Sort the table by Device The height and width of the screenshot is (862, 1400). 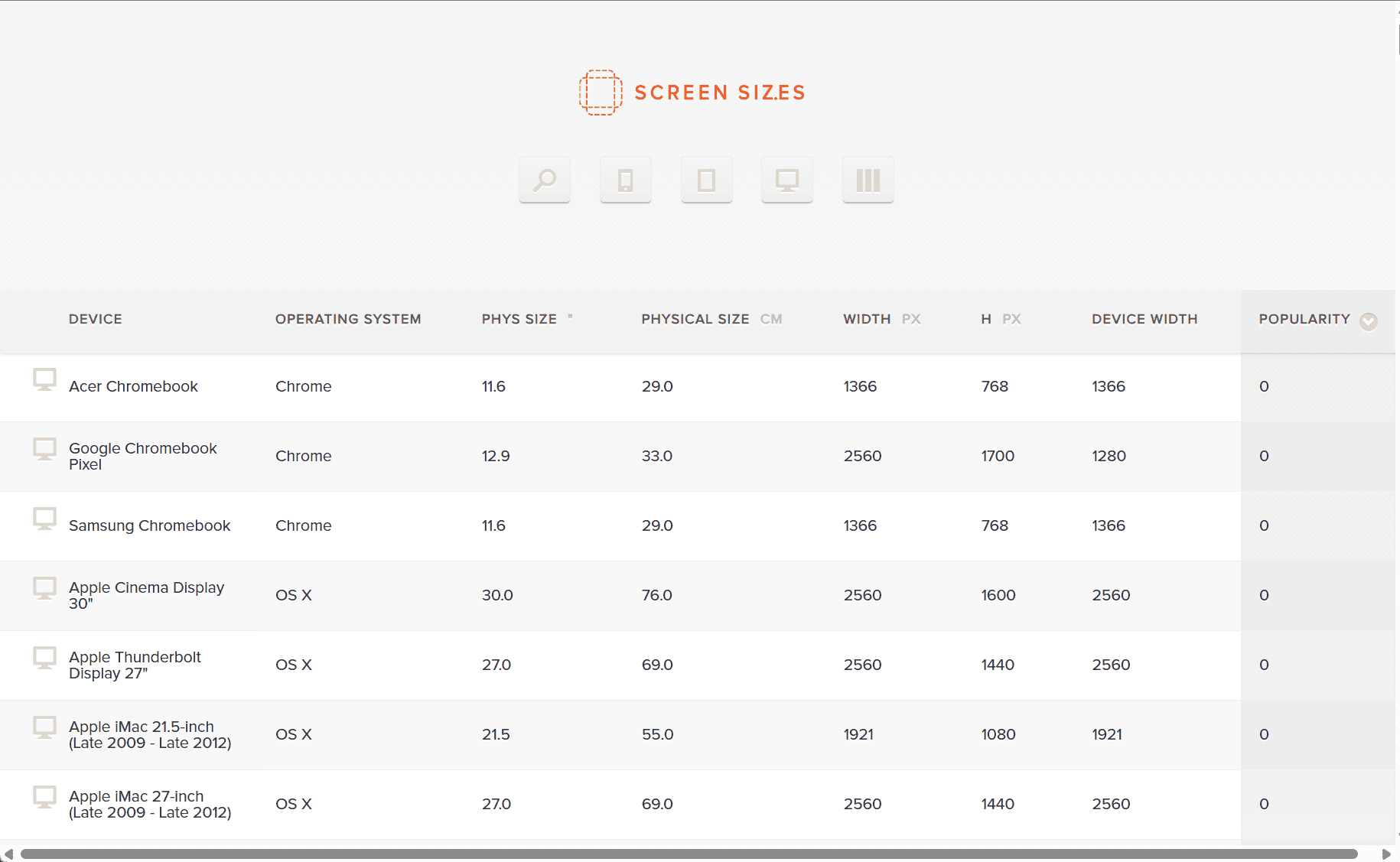[95, 319]
